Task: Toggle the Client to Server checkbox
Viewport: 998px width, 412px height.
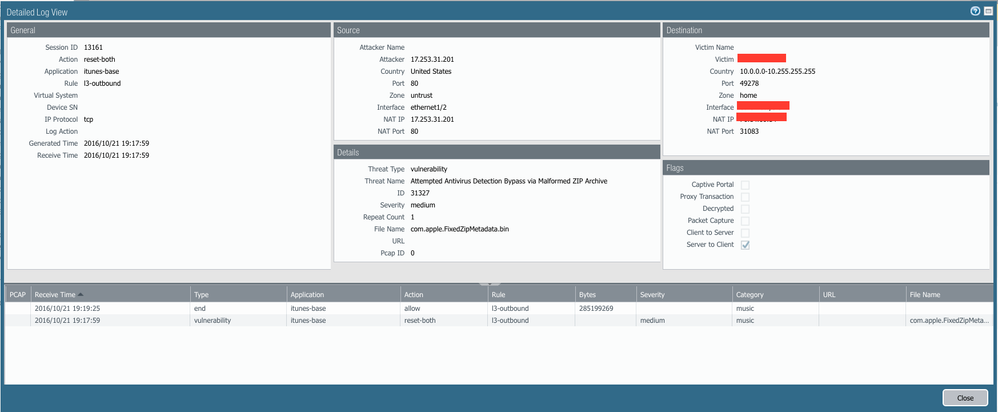Action: pyautogui.click(x=745, y=233)
